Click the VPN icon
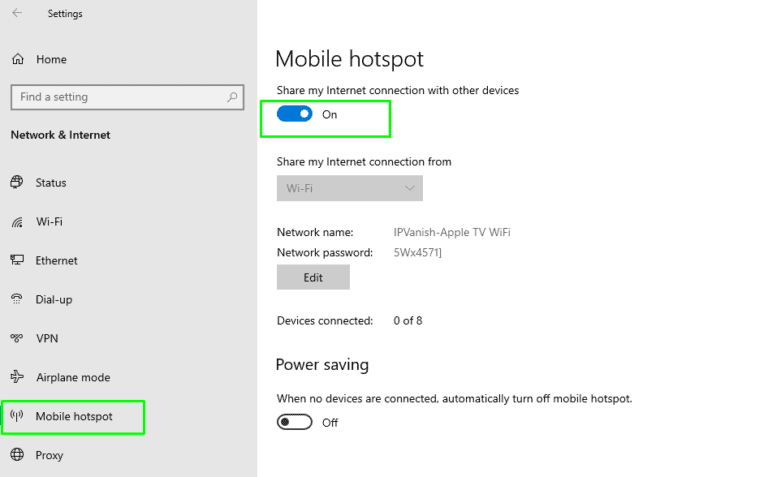 17,339
